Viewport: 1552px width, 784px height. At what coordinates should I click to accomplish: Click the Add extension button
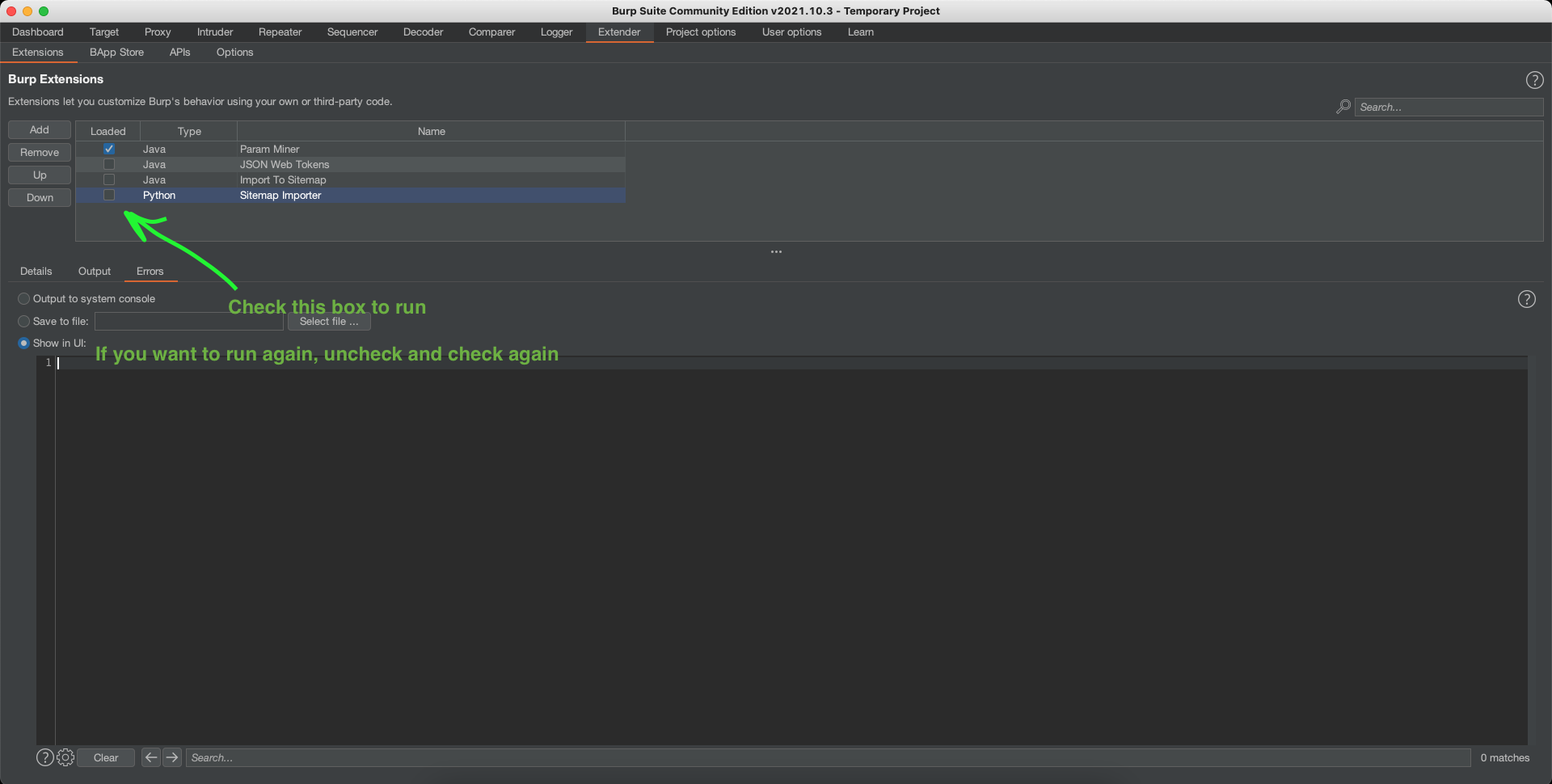40,130
